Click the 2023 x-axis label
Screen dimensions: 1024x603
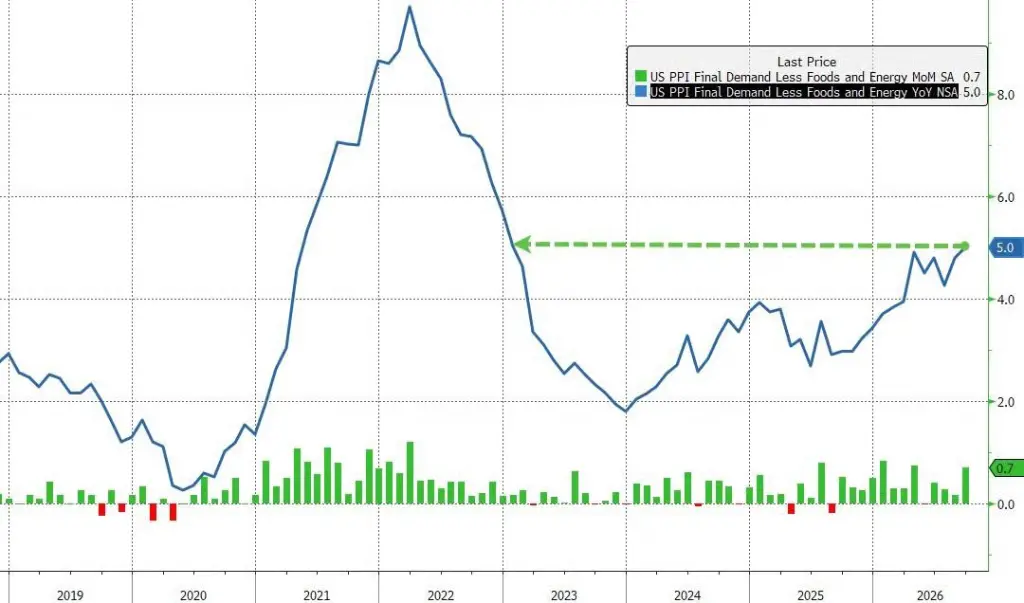(564, 595)
